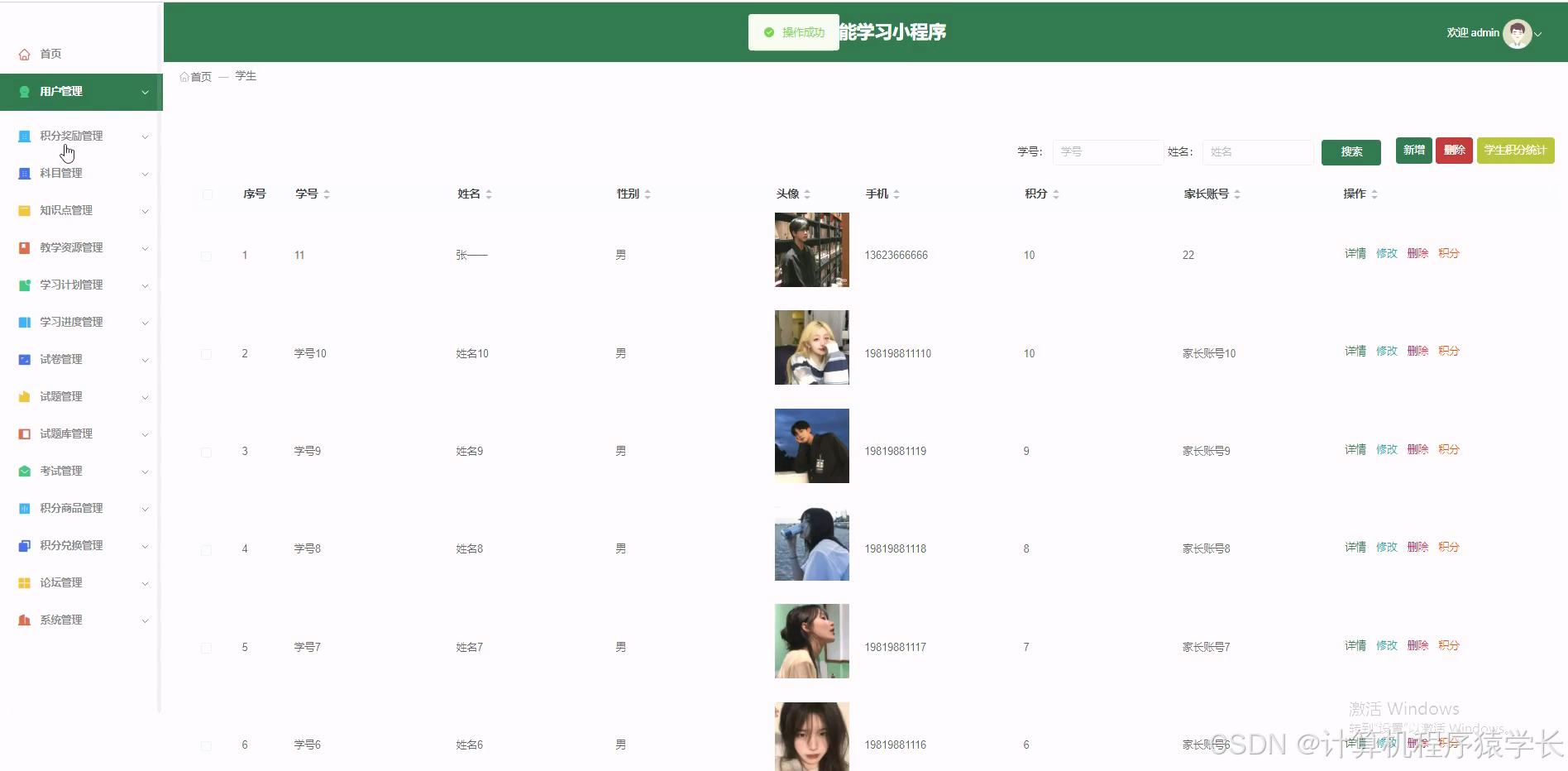Sort by 性别 column arrows
The image size is (1568, 771).
tap(648, 194)
